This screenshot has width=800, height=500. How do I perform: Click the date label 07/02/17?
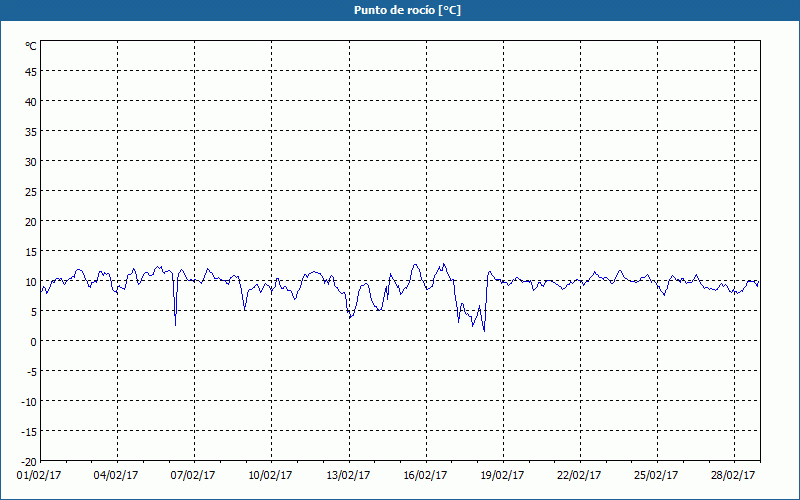pos(193,476)
